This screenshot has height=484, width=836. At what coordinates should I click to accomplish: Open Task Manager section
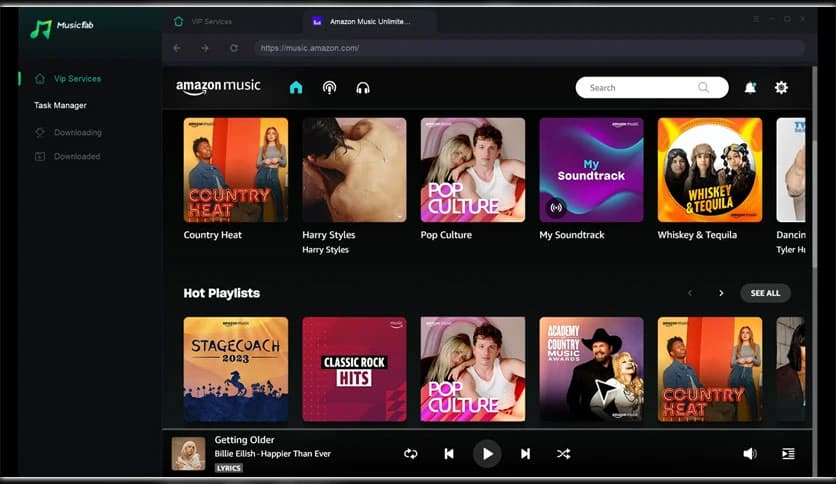click(x=60, y=106)
